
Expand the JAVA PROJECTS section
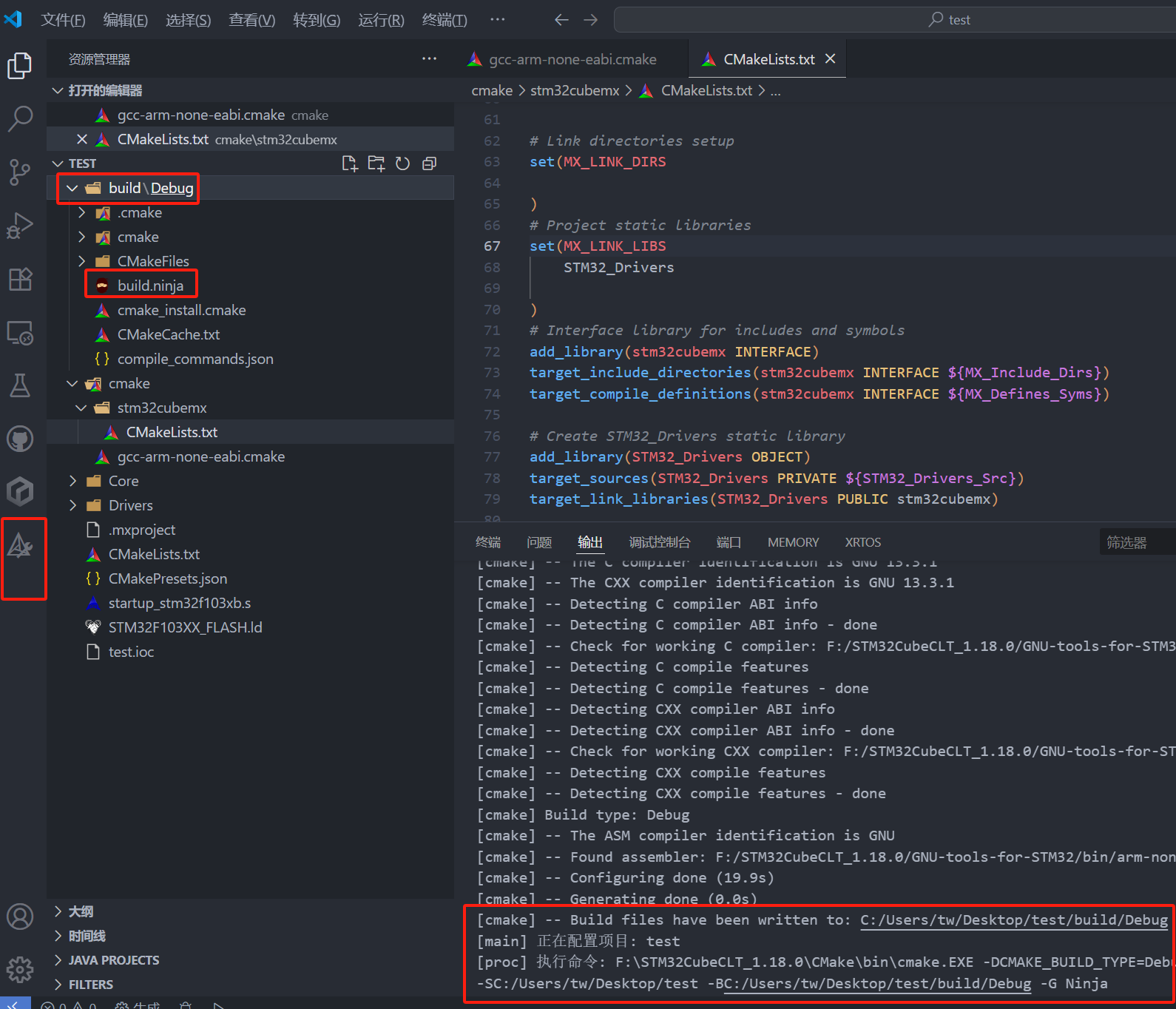click(250, 960)
